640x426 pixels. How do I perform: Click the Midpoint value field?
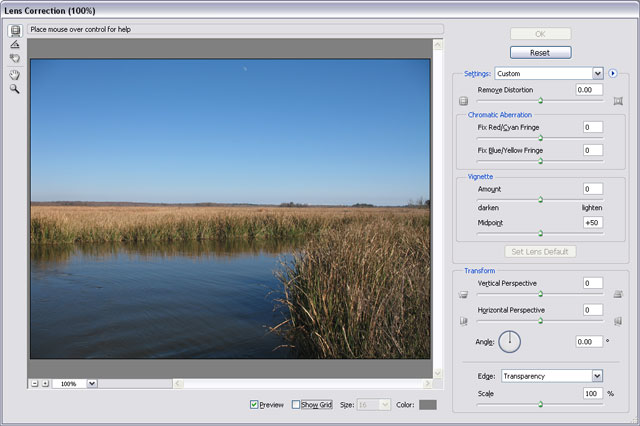593,223
